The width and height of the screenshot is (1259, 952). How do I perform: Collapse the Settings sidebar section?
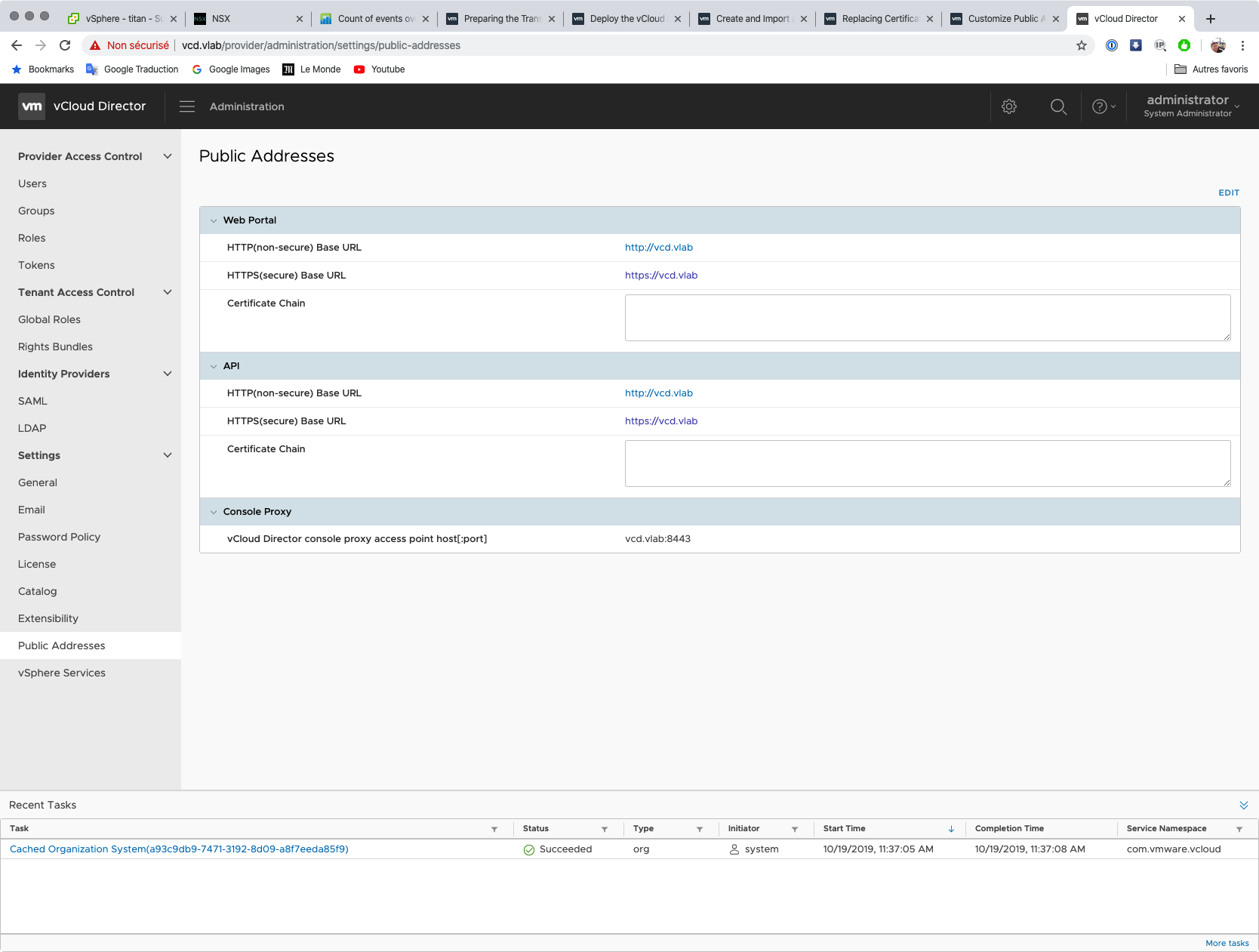coord(168,455)
